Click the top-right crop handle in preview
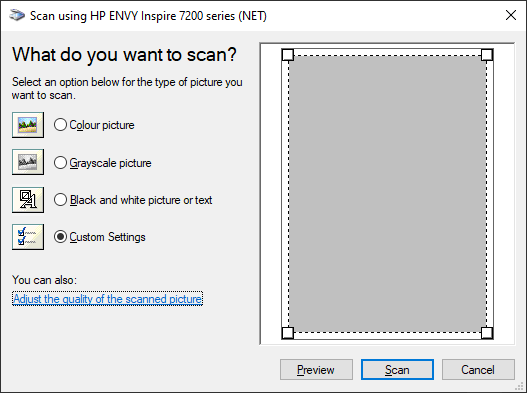527x393 pixels. click(487, 55)
